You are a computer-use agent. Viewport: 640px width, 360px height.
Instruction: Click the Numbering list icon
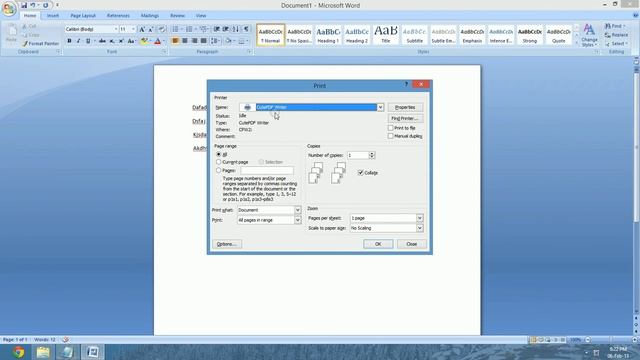189,29
